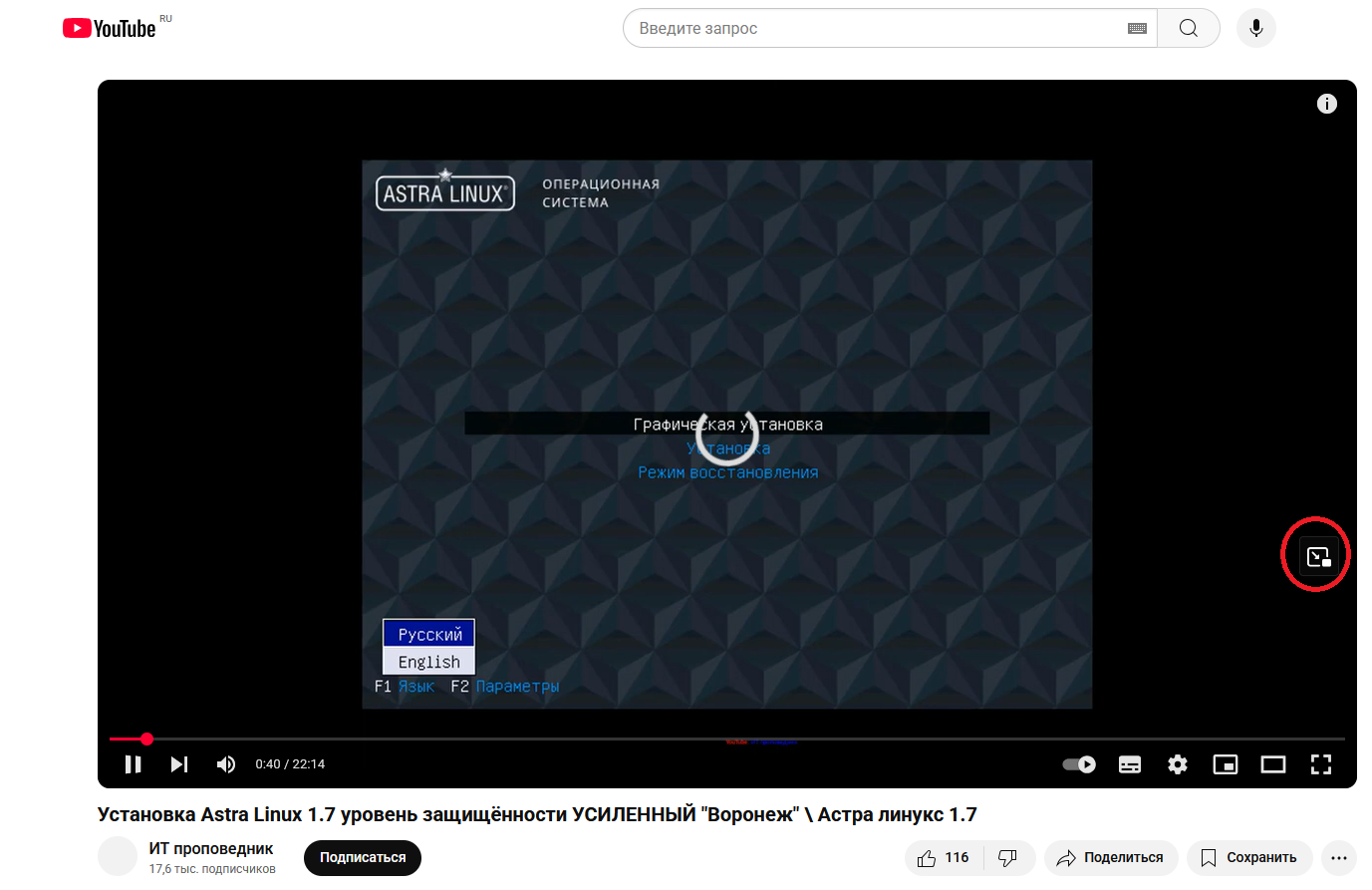This screenshot has height=890, width=1372.
Task: Search by voice with microphone
Action: coord(1255,28)
